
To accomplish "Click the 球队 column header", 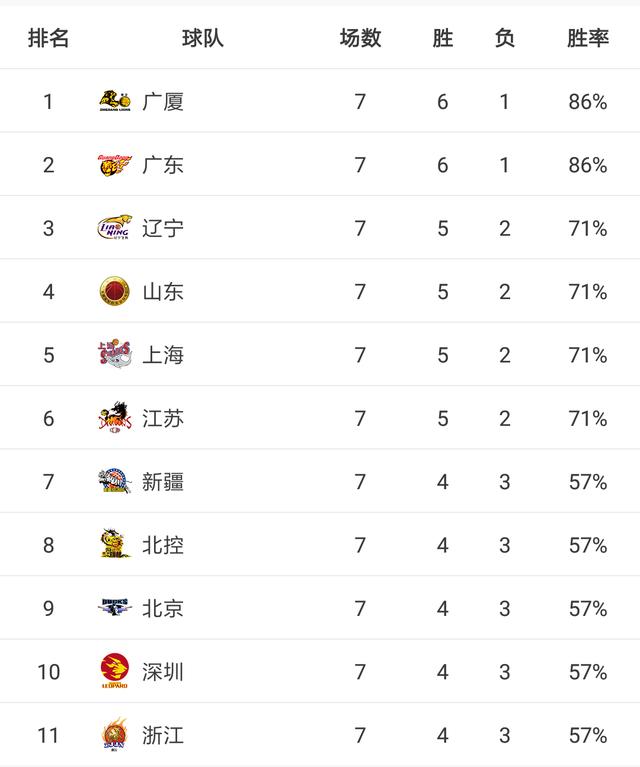I will tap(203, 38).
